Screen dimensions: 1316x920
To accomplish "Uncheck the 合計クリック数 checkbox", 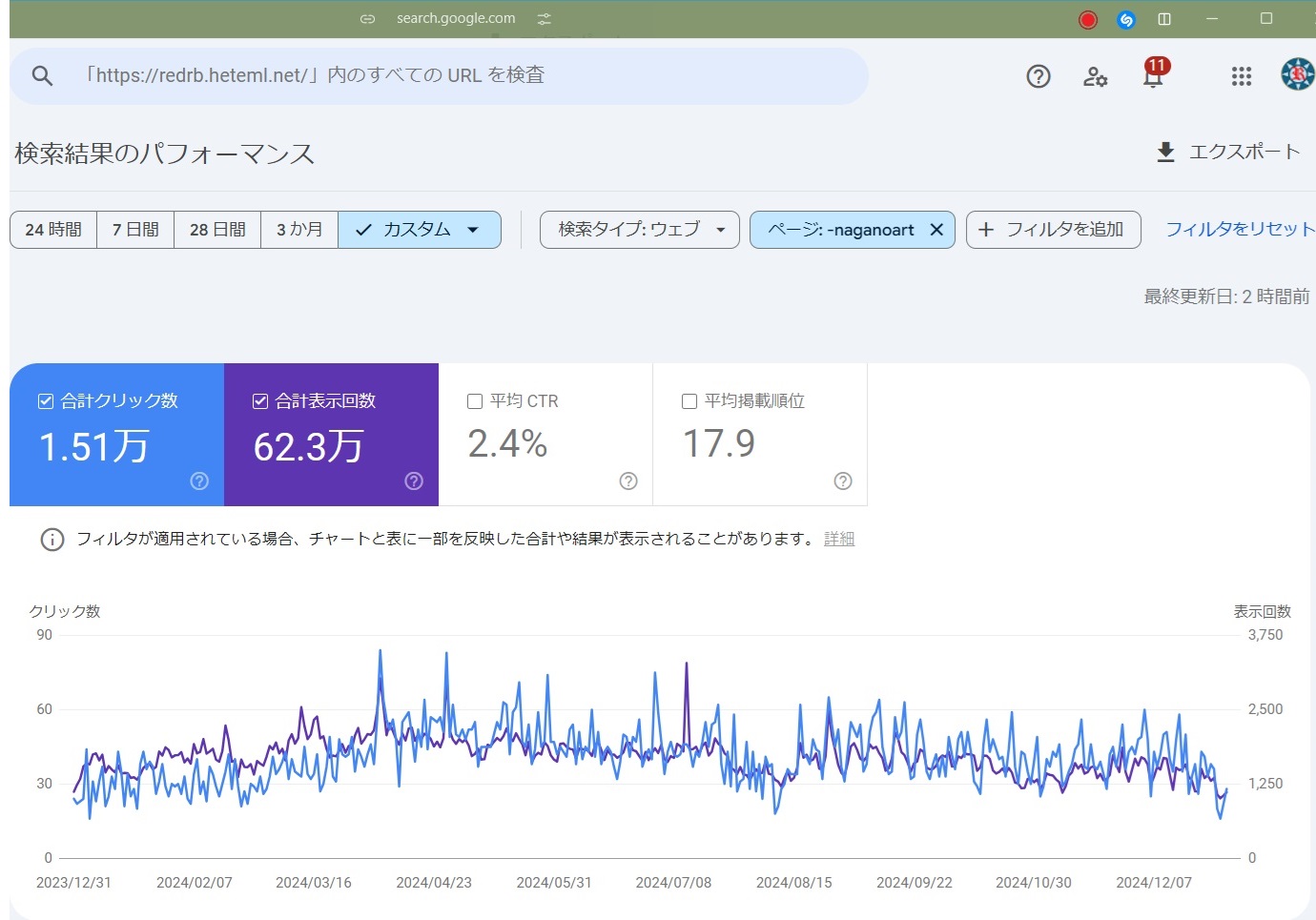I will [x=46, y=401].
